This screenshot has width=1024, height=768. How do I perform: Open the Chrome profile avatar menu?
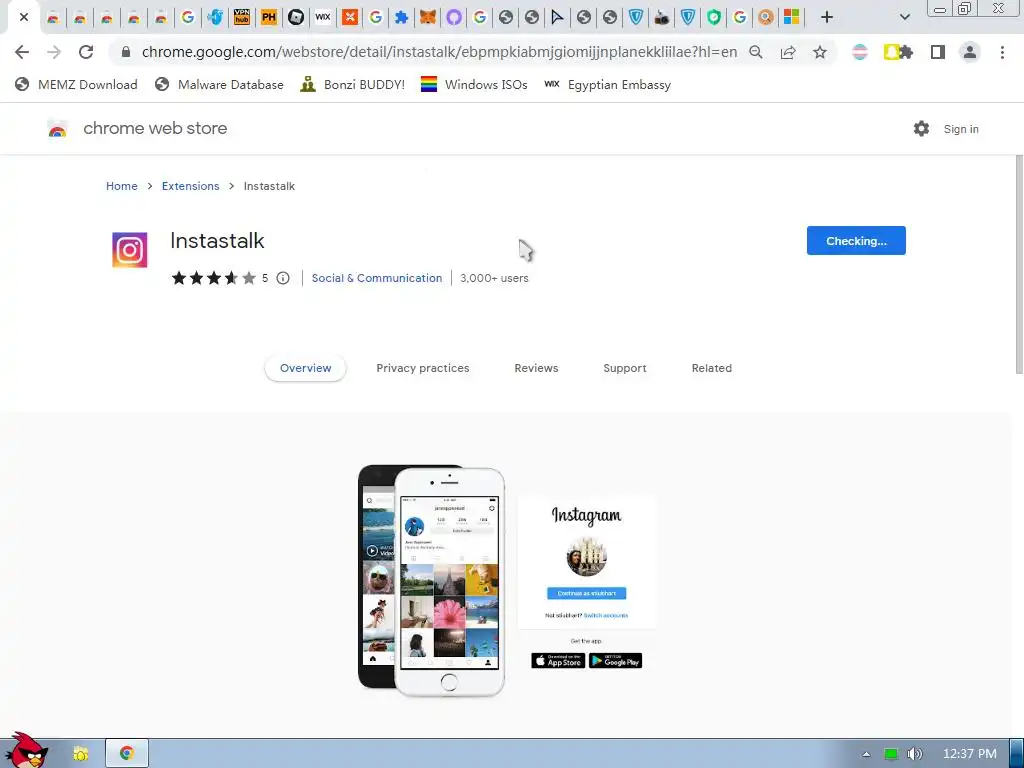click(x=970, y=52)
